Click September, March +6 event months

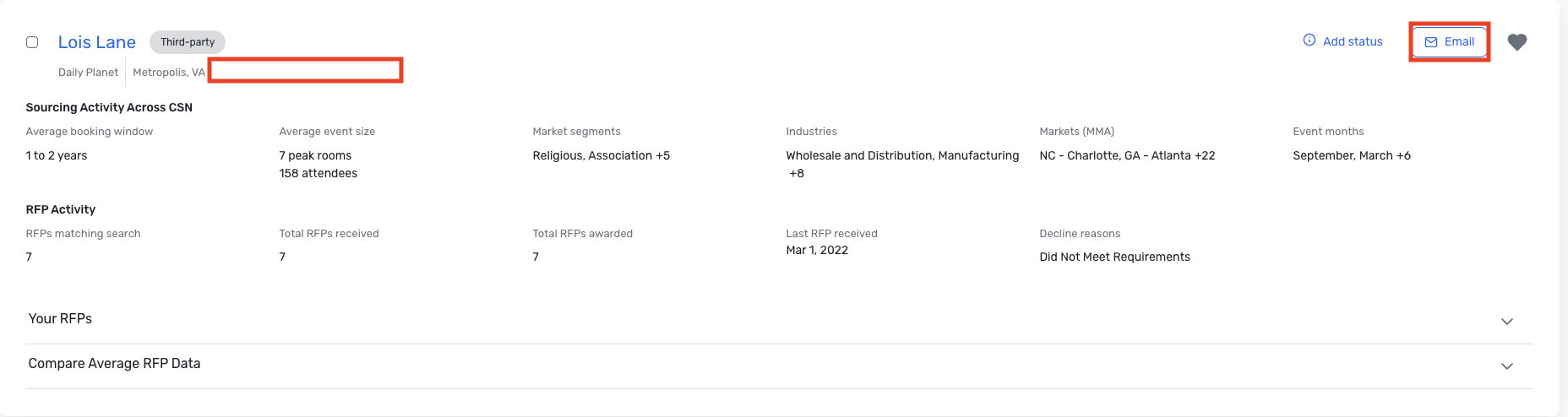click(1352, 156)
